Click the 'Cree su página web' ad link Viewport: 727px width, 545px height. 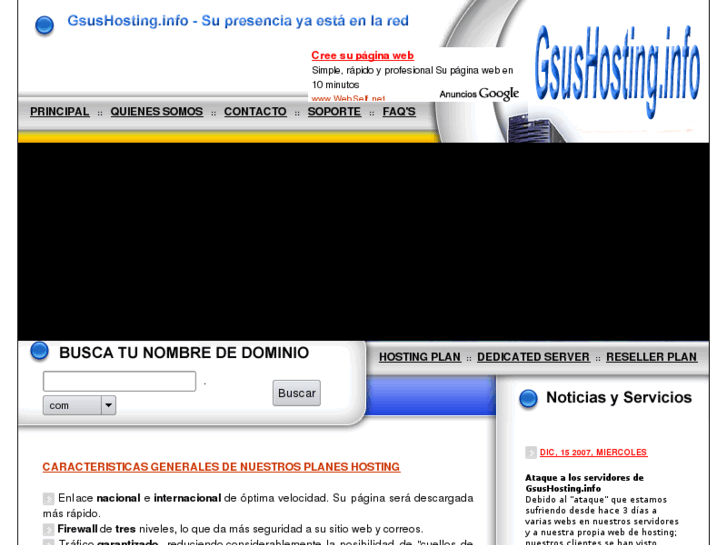tap(362, 56)
